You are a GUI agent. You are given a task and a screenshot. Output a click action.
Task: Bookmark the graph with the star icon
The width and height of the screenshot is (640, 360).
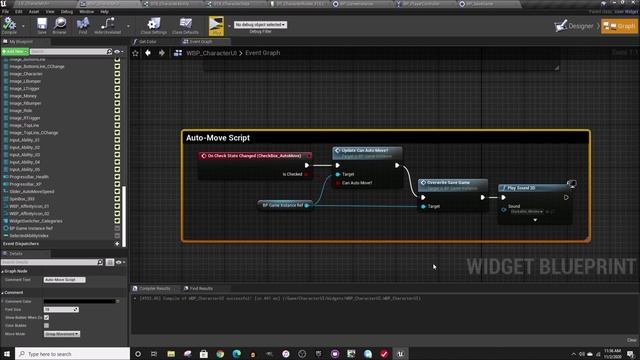[136, 53]
